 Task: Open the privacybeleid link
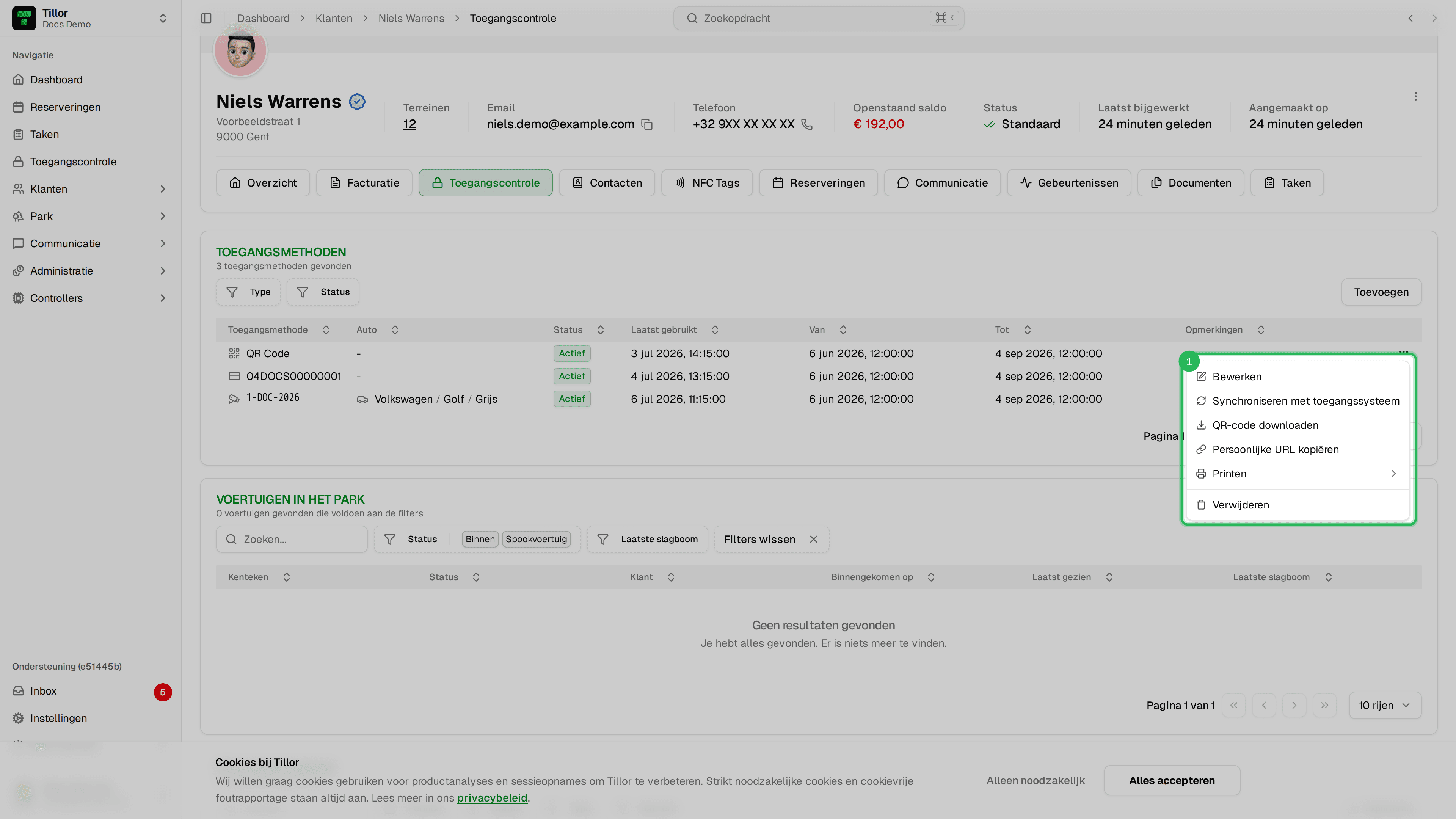[492, 798]
